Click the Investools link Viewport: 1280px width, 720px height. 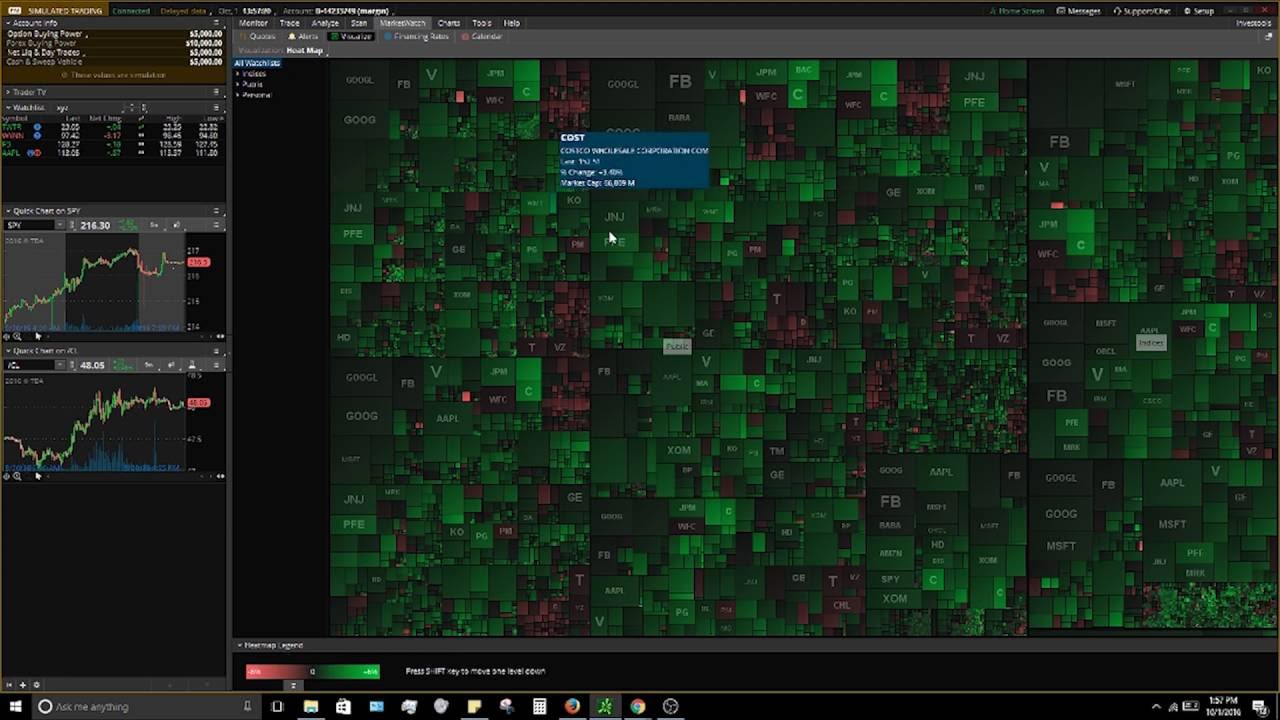click(x=1253, y=23)
